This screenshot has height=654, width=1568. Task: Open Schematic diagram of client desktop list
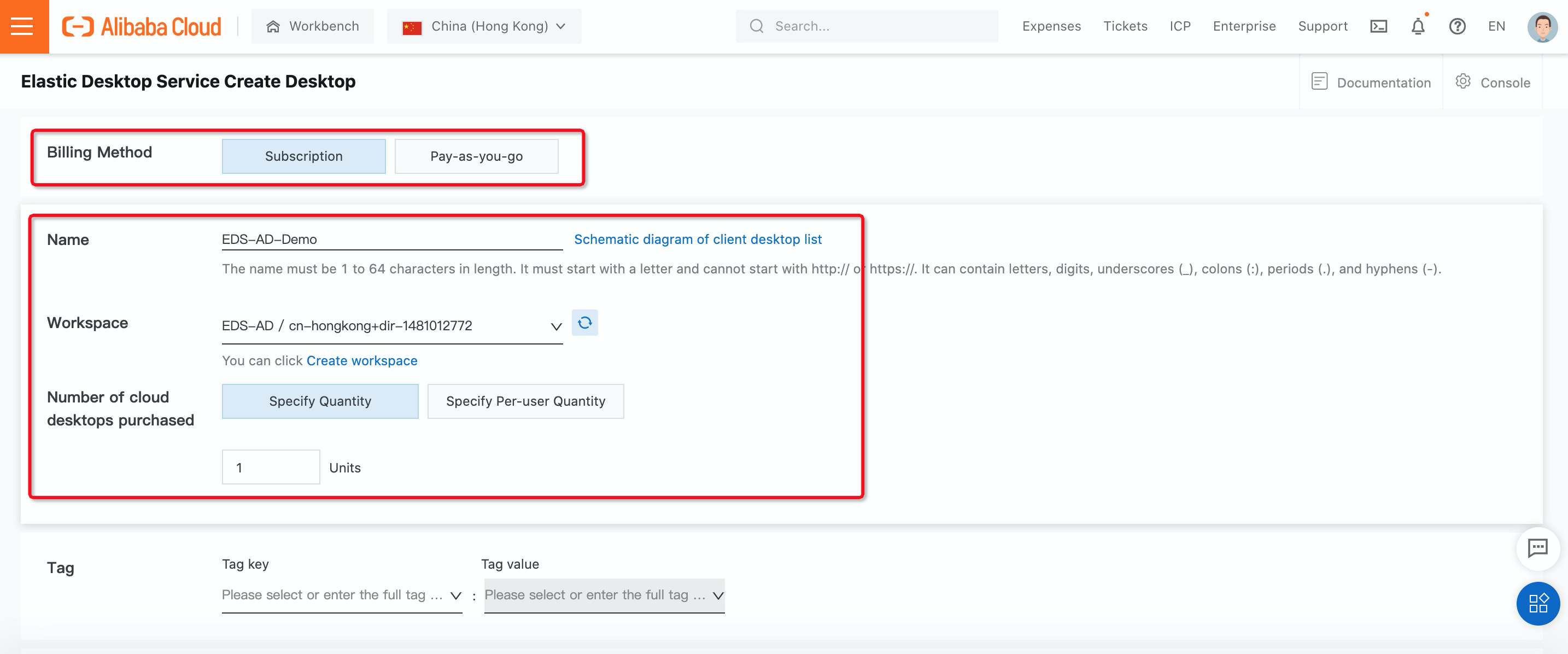(698, 240)
